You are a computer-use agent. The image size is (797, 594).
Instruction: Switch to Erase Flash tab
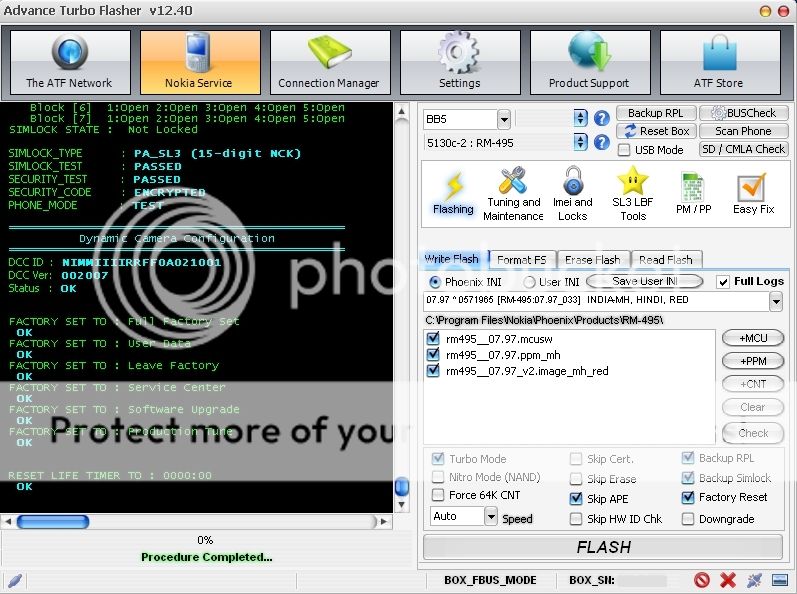click(593, 260)
